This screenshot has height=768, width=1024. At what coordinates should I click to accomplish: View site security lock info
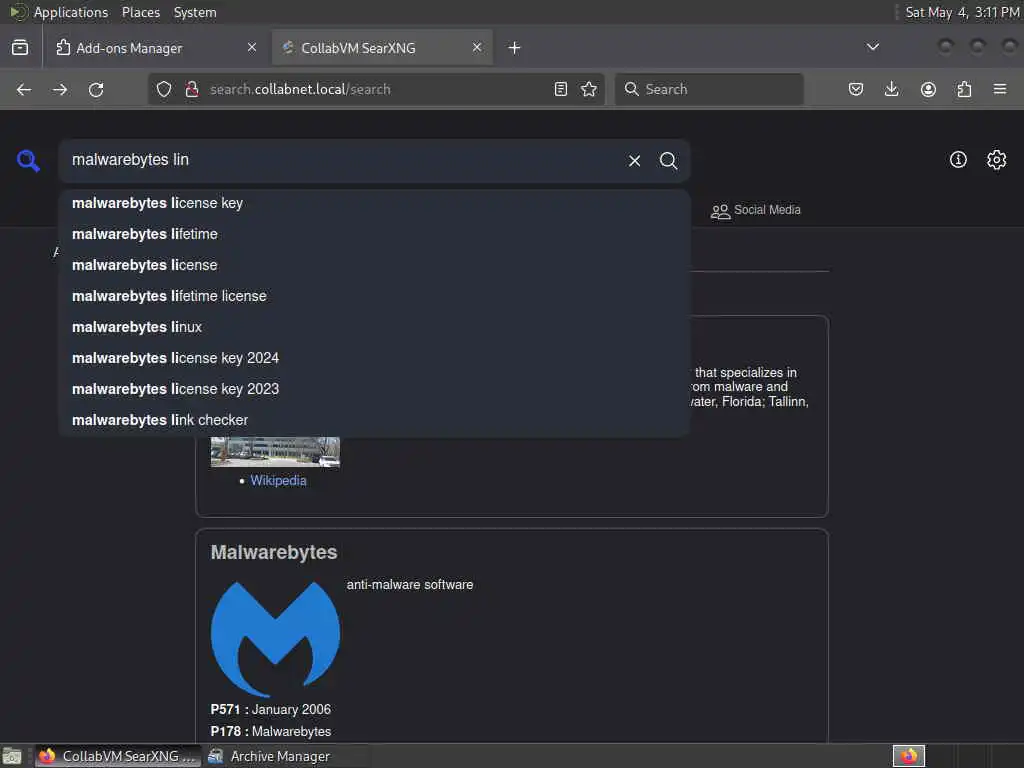(x=192, y=89)
